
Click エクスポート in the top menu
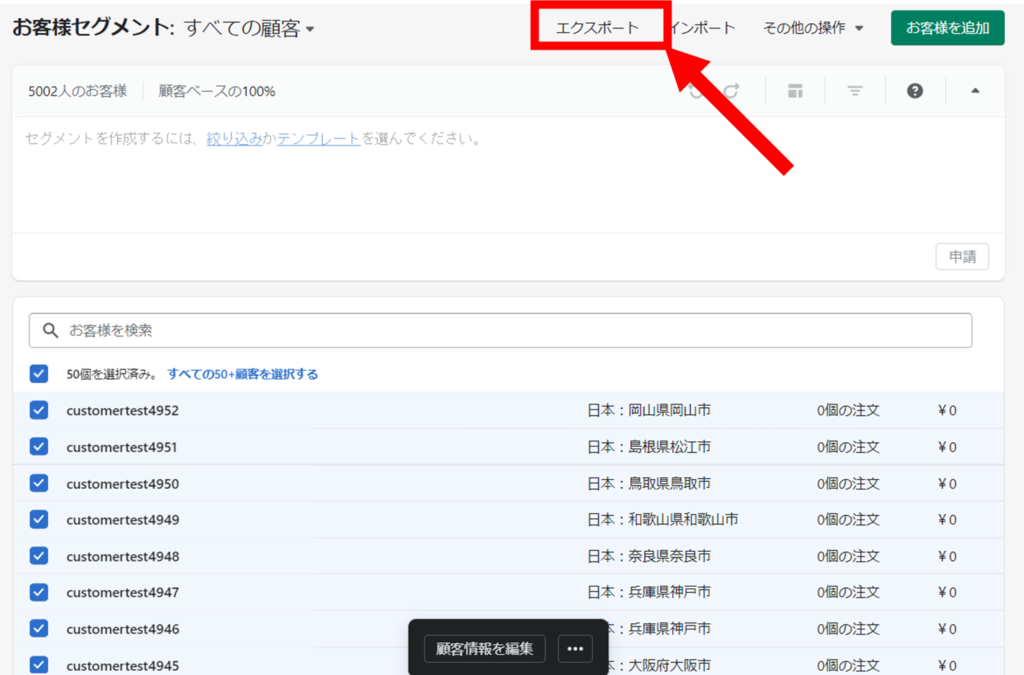(x=597, y=28)
